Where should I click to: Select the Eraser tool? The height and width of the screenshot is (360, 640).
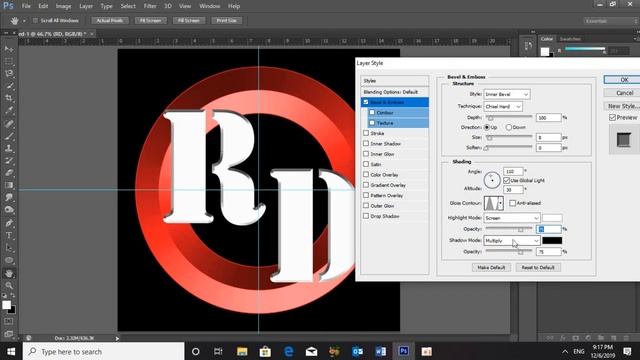(x=9, y=173)
